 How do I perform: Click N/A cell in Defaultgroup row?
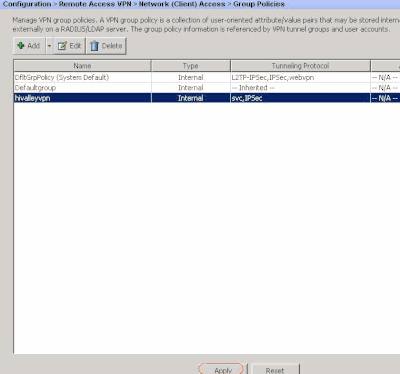click(x=385, y=88)
